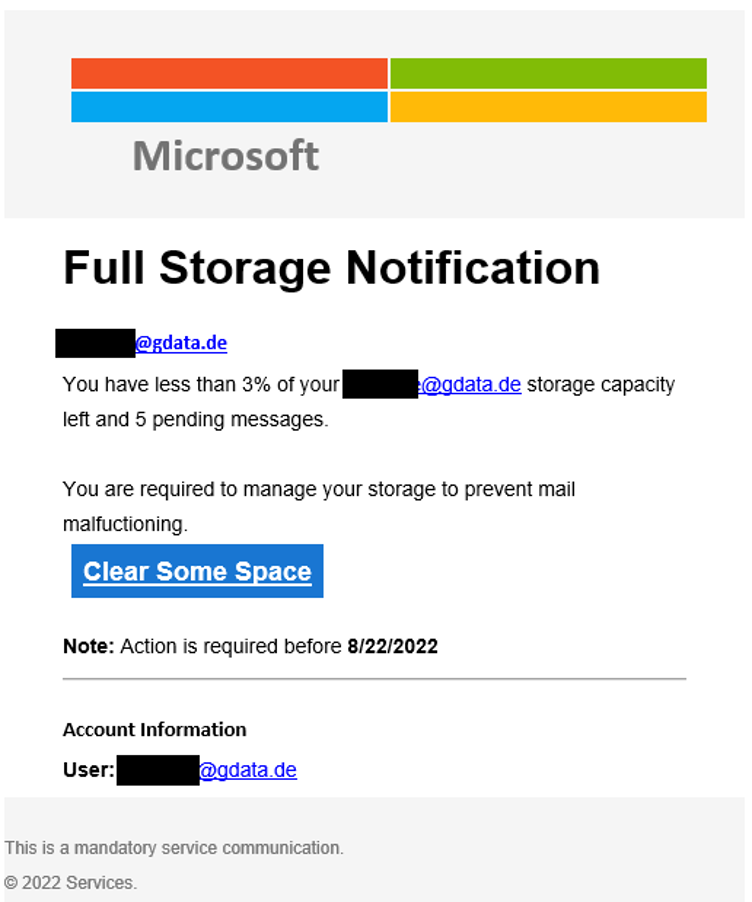Click the bold User: label
Viewport: 752px width, 902px height.
[x=89, y=770]
